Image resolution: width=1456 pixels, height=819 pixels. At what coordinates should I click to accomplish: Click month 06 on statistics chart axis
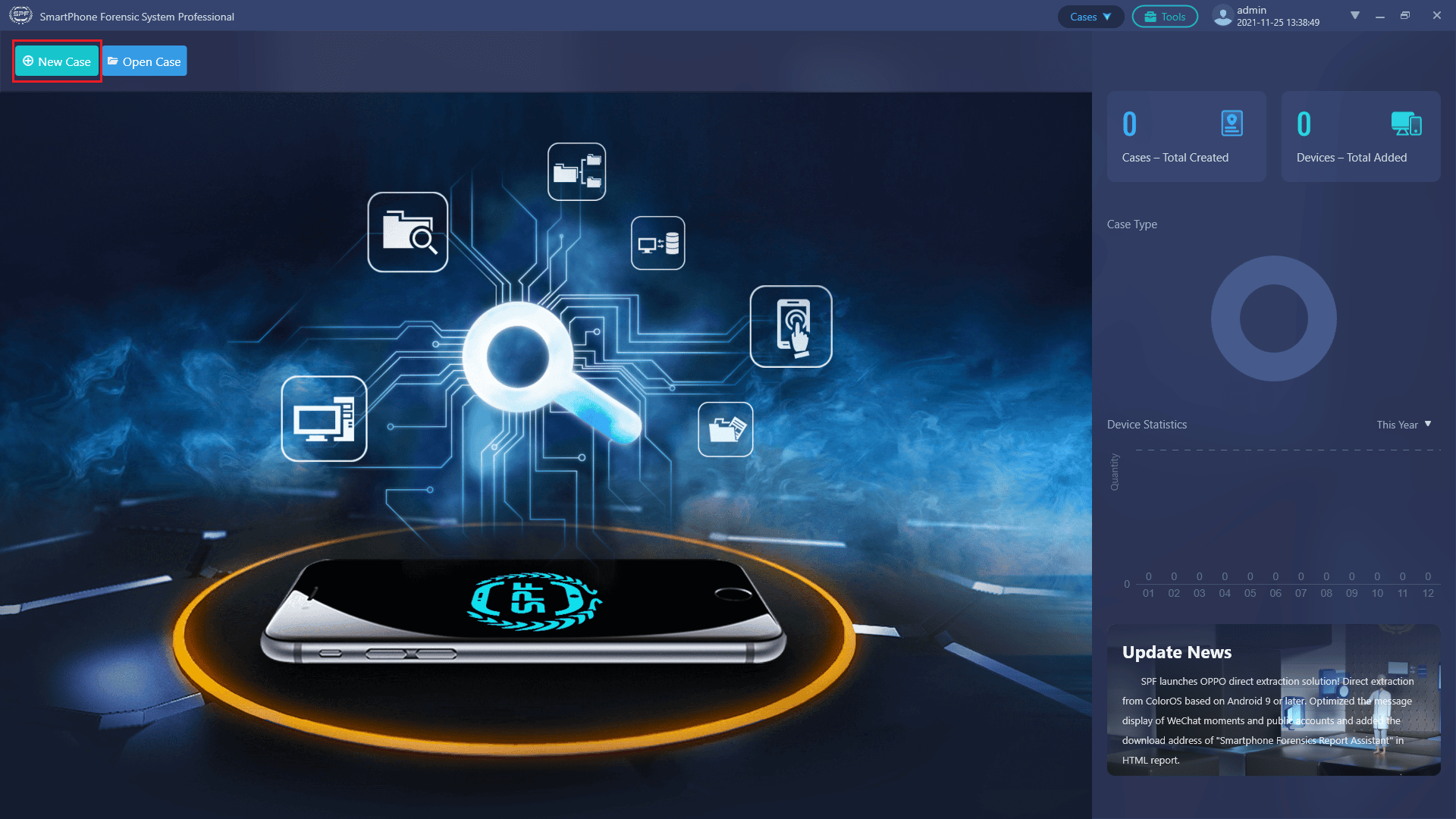pyautogui.click(x=1276, y=593)
